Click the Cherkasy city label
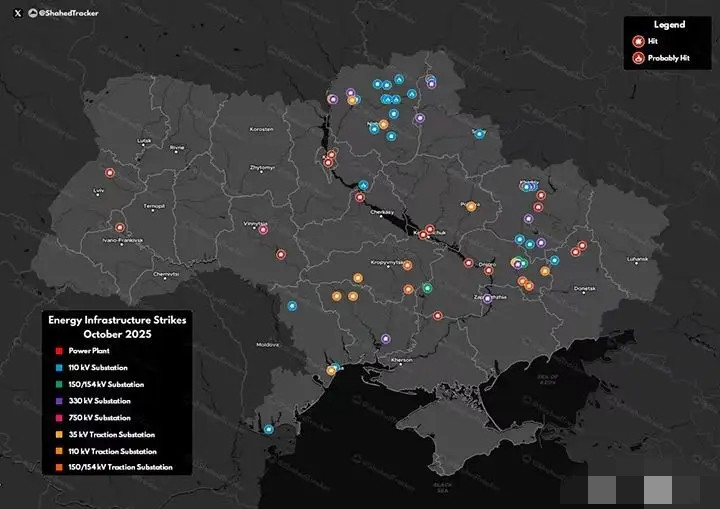 tap(382, 212)
